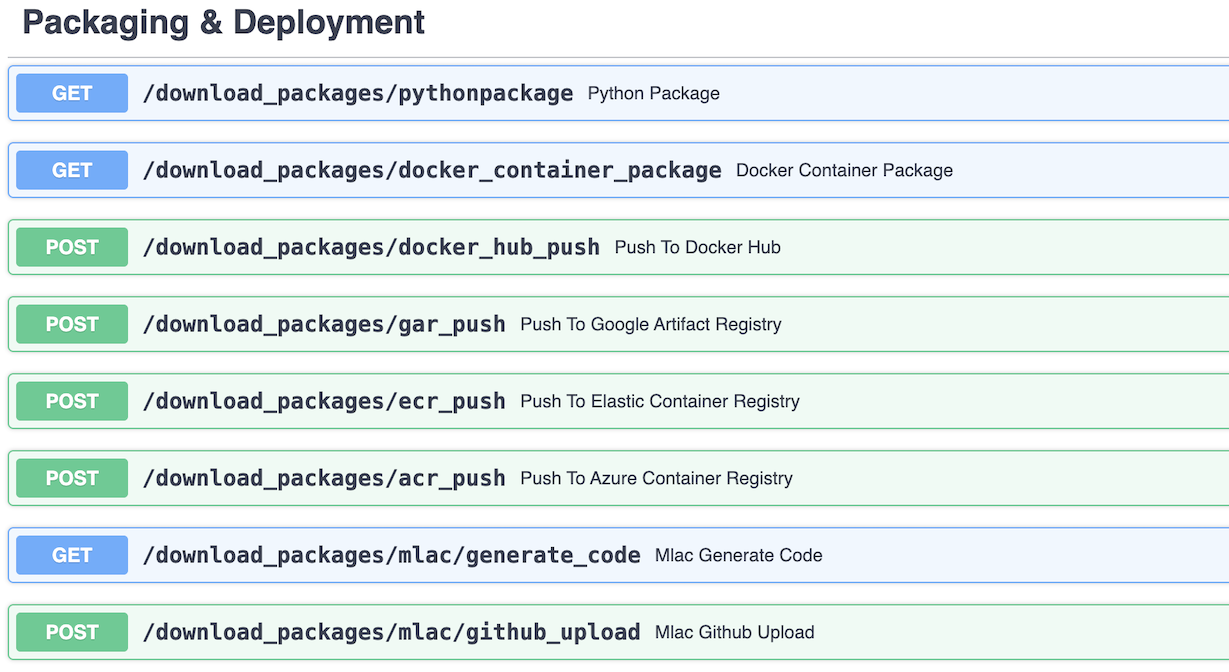Expand the /download_packages/pythonpackage endpoint path

[358, 94]
